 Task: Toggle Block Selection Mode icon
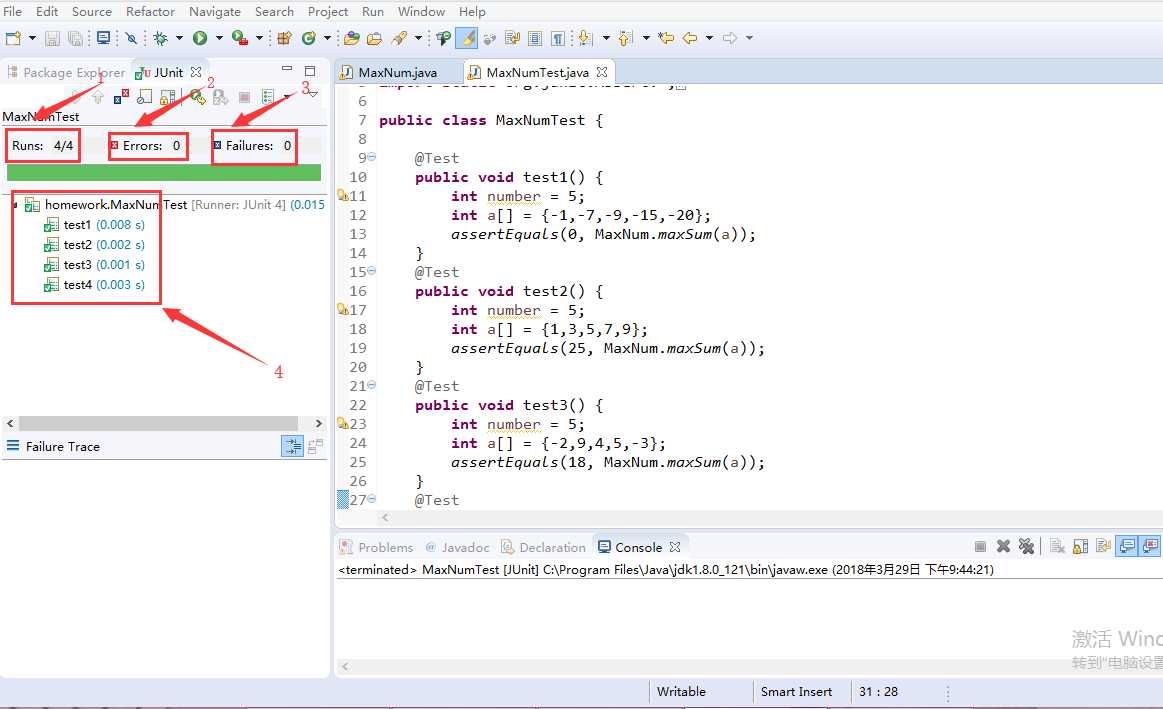[535, 38]
